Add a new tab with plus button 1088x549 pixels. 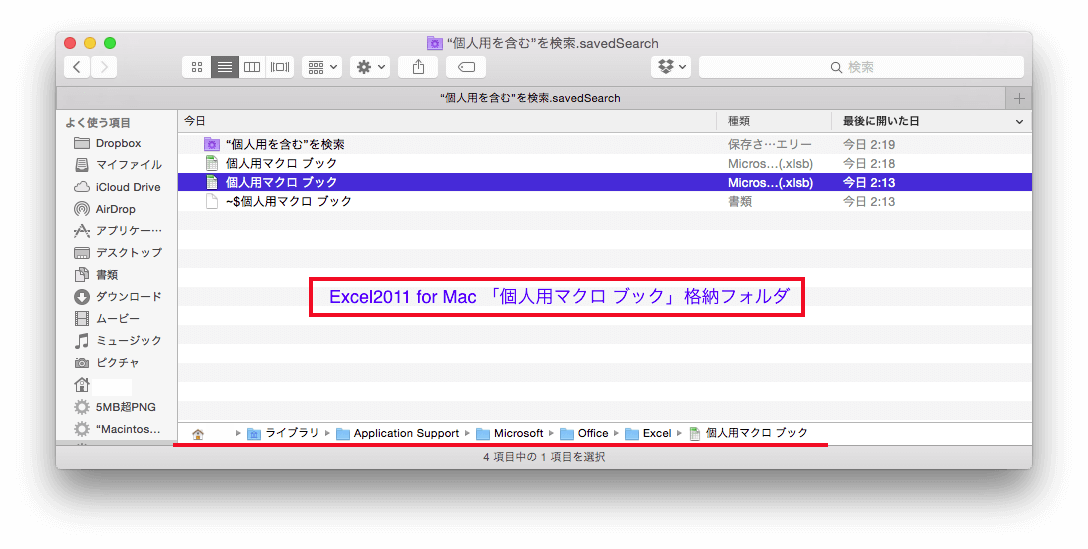1019,99
